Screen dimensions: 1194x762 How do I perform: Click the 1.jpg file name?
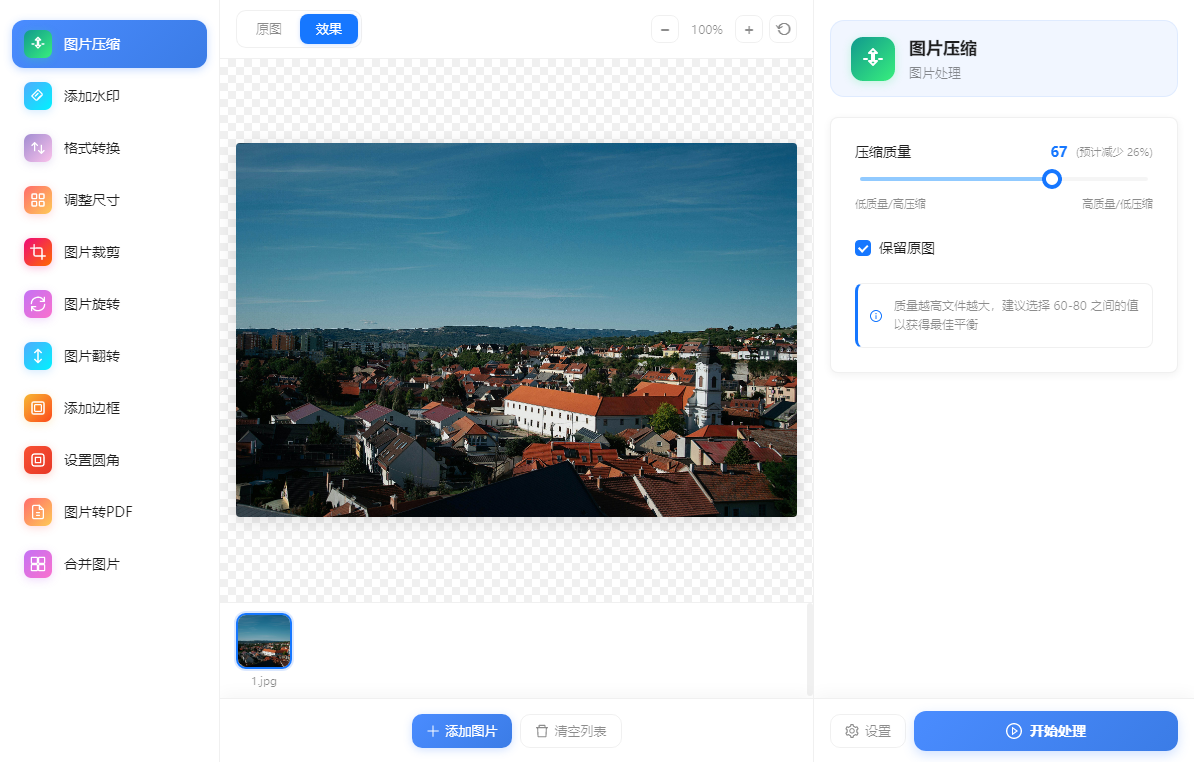point(264,681)
